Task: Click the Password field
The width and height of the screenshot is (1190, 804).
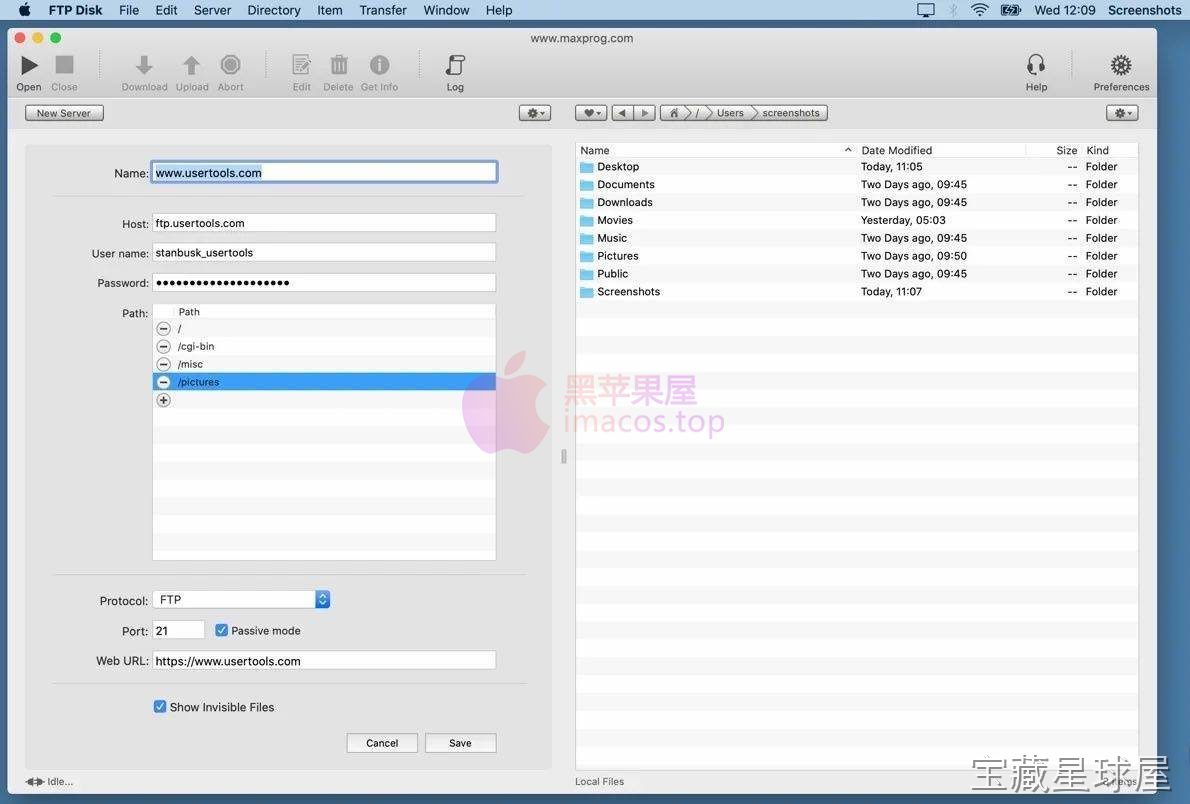Action: (324, 282)
